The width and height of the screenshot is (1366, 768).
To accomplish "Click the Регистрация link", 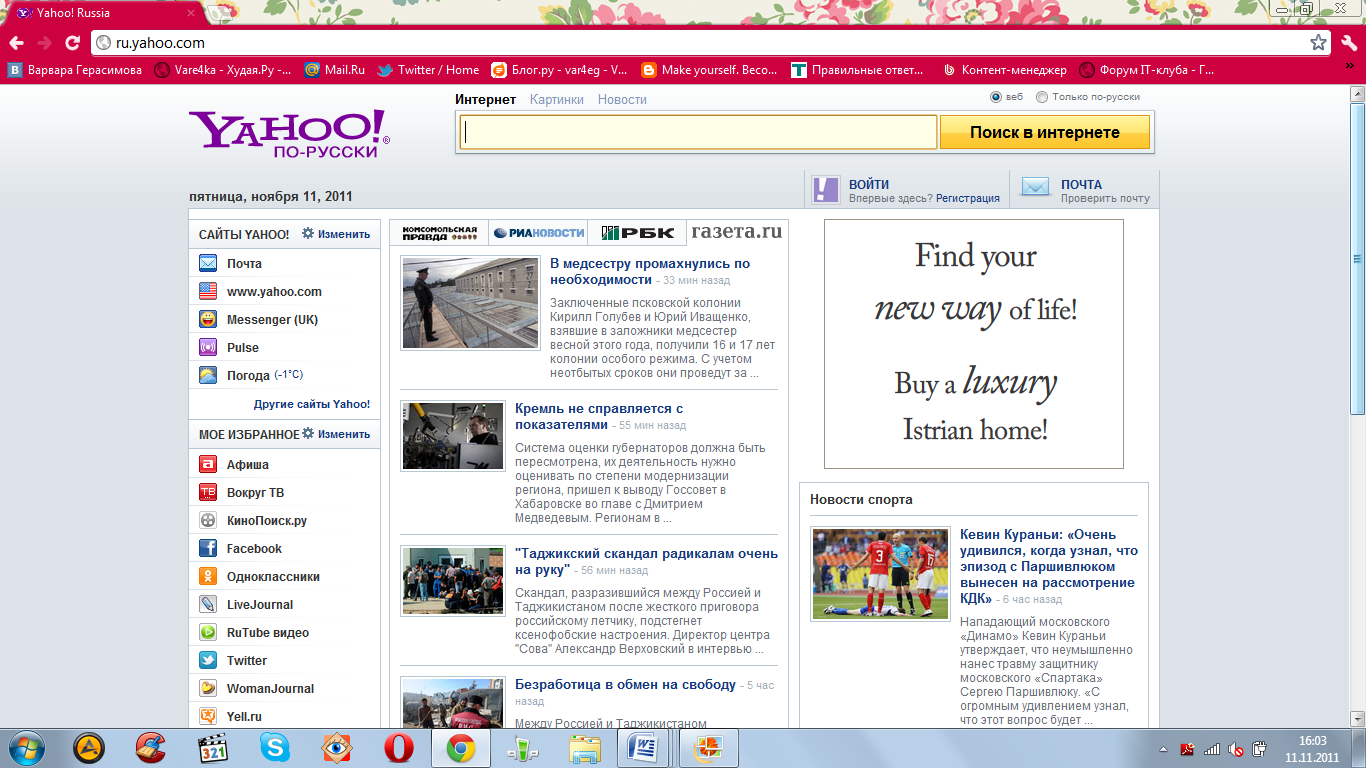I will (x=968, y=198).
